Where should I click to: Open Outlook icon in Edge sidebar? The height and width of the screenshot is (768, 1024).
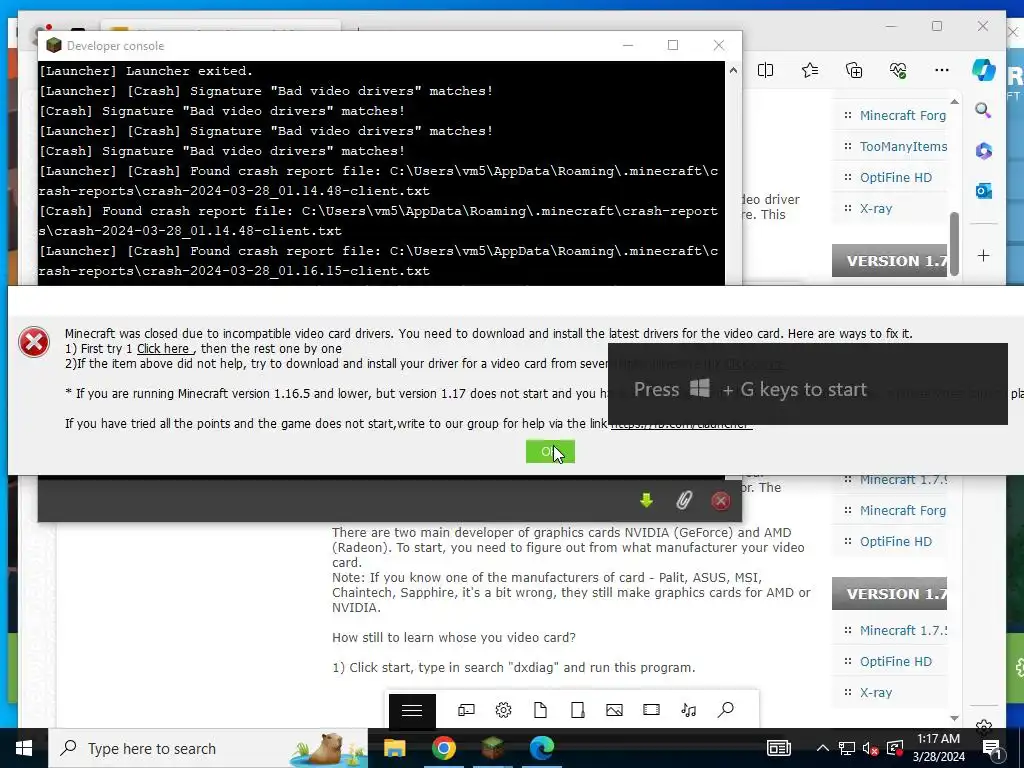[x=984, y=191]
